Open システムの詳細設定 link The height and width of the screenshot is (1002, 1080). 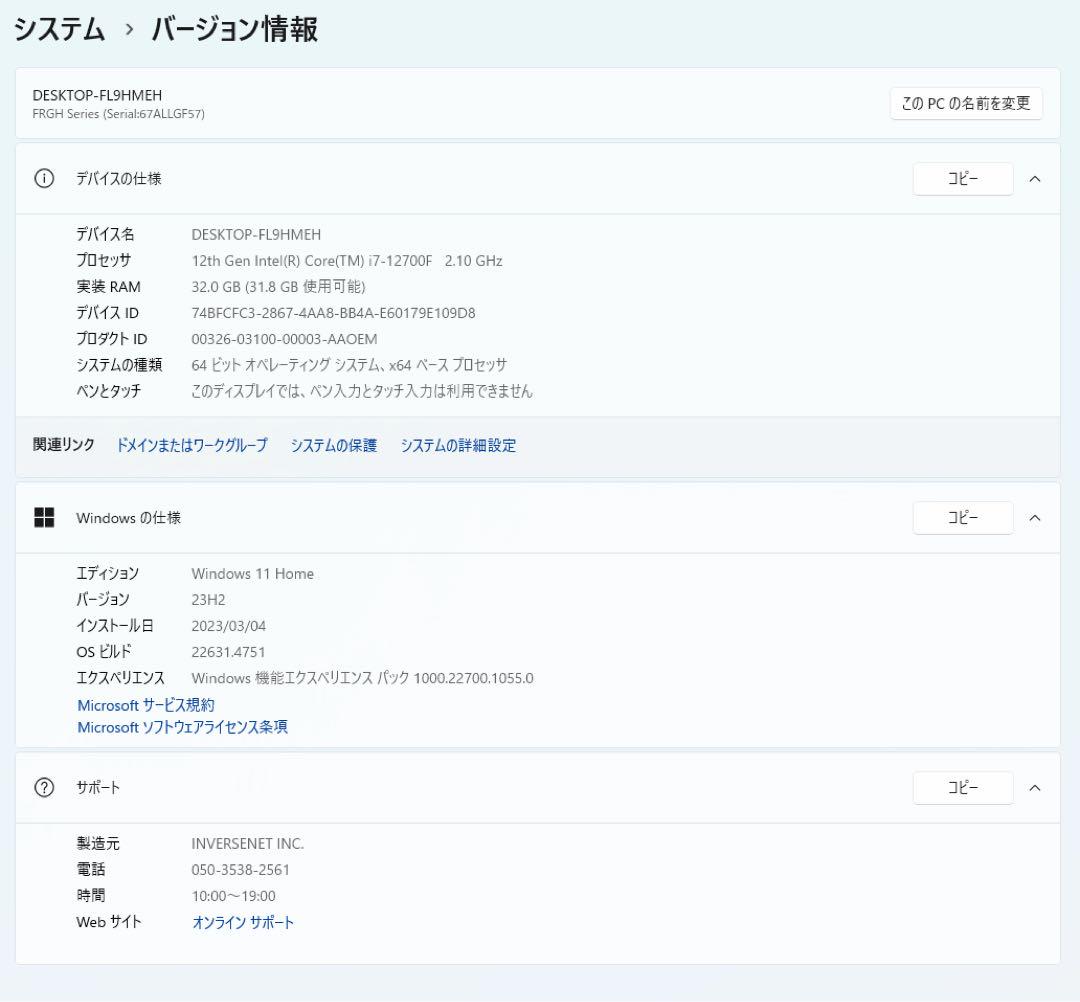pyautogui.click(x=458, y=446)
